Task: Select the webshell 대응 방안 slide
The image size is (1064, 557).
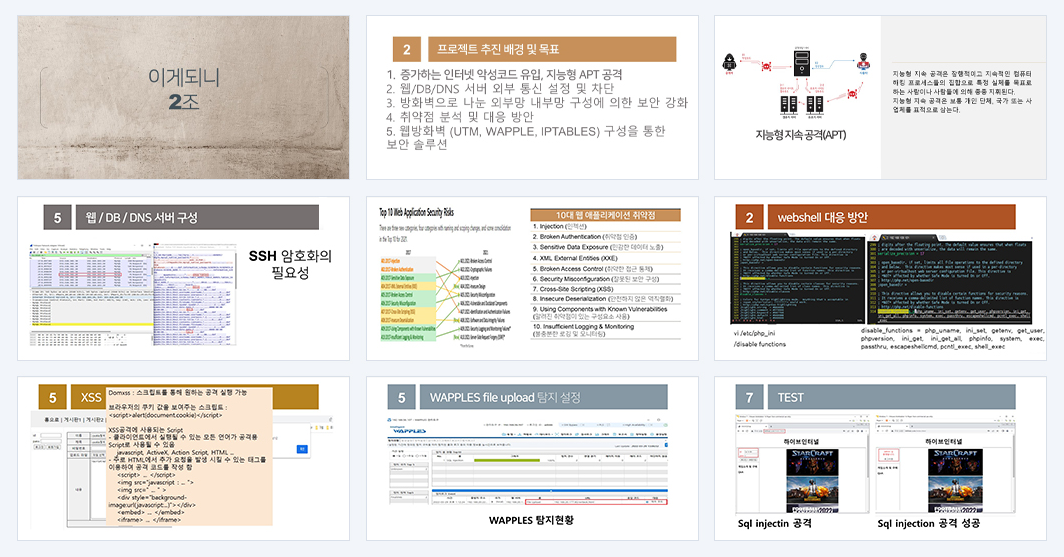Action: [880, 278]
